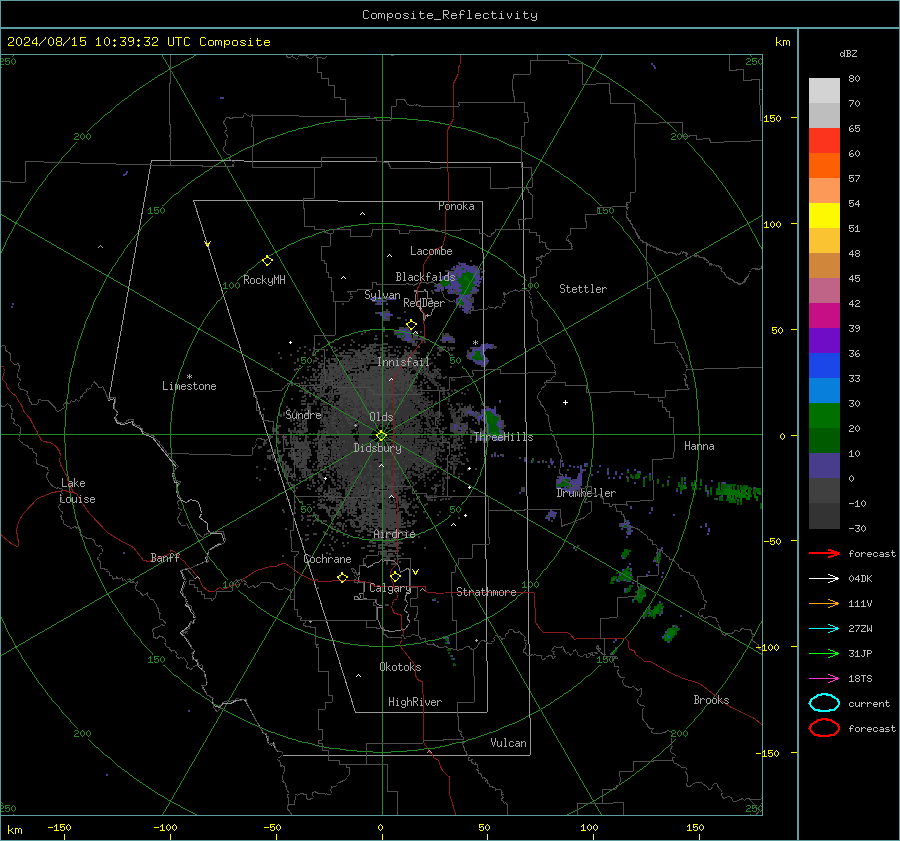Click the dBZ legend heading
This screenshot has height=841, width=900.
tap(848, 54)
